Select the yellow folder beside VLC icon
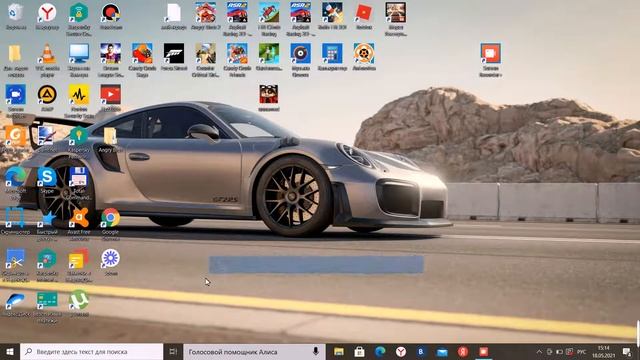Screen dimensions: 640x360 click(x=16, y=53)
